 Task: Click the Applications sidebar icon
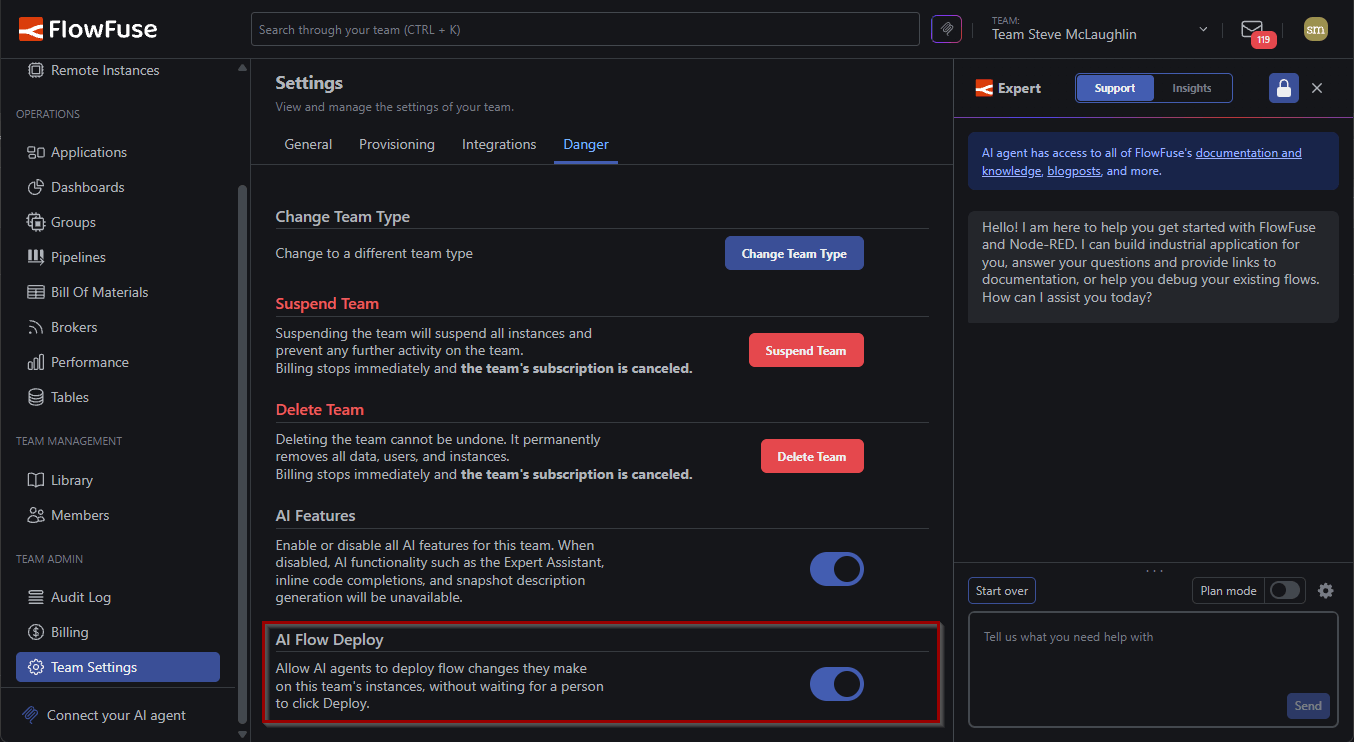tap(36, 152)
